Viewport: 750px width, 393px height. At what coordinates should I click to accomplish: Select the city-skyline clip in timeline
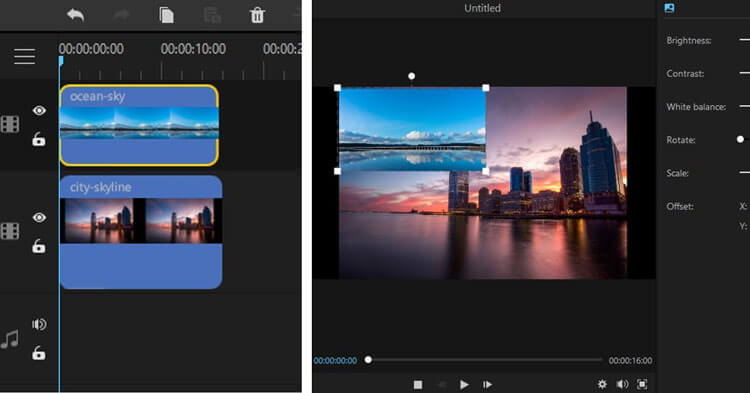pos(141,232)
